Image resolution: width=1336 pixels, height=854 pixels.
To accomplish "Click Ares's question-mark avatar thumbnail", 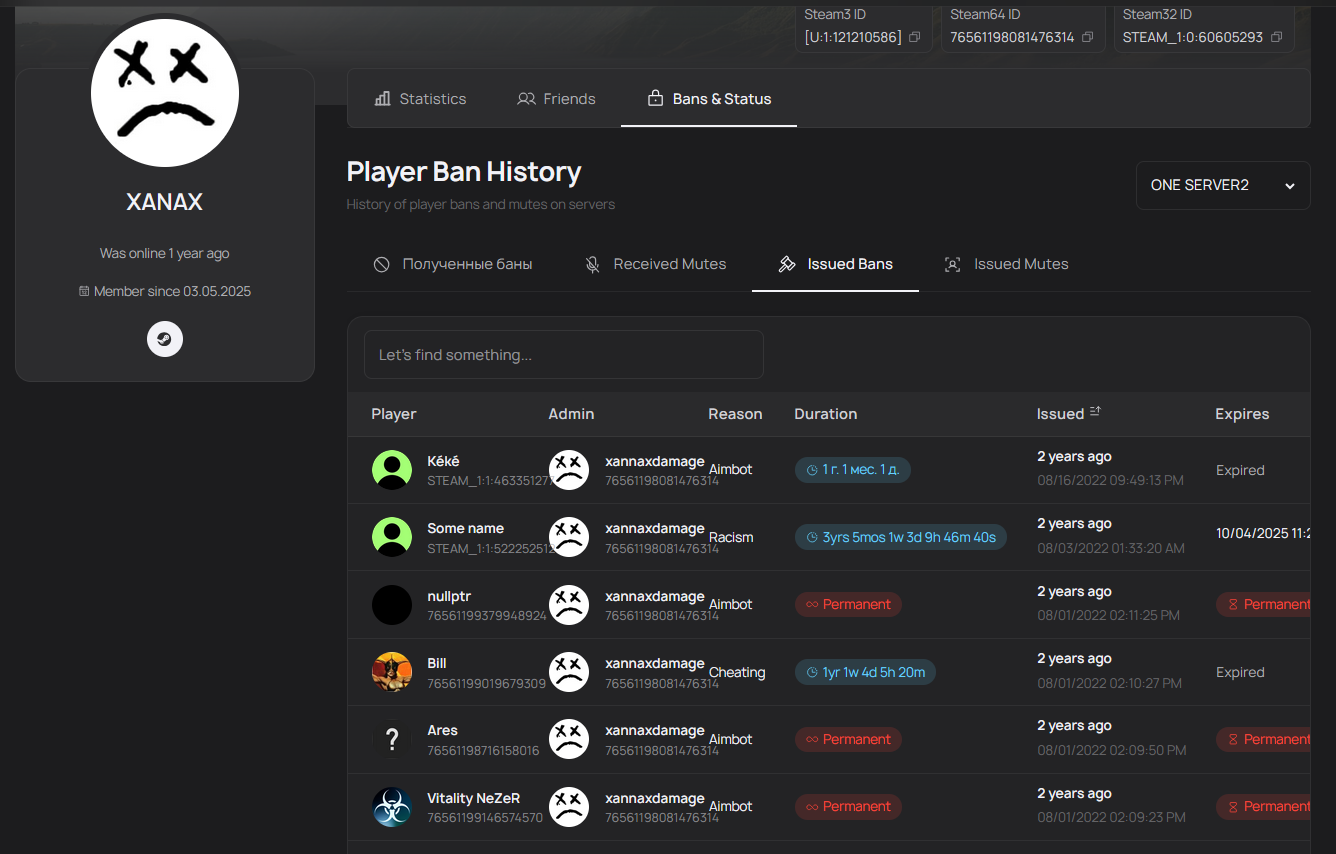I will 391,739.
